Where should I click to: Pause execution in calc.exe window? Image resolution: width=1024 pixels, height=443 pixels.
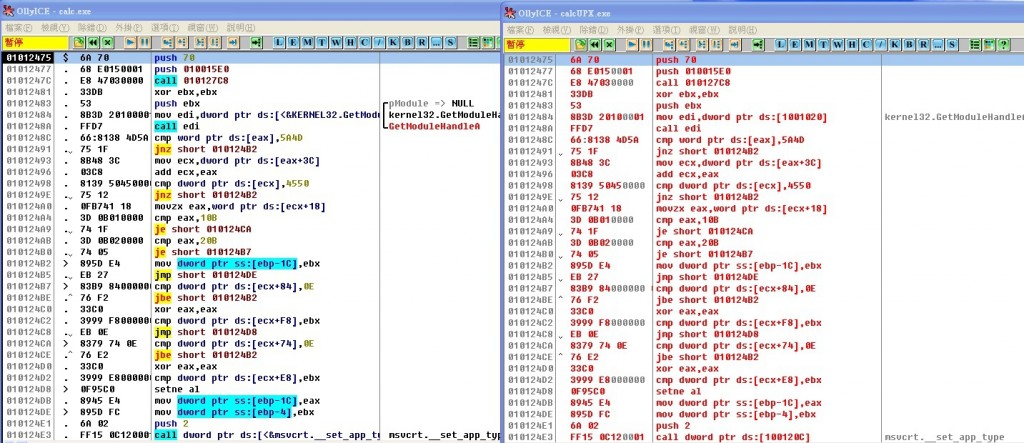point(144,42)
